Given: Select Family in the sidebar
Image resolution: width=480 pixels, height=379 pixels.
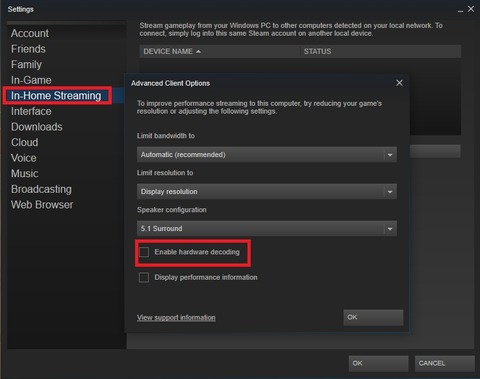Looking at the screenshot, I should [26, 65].
